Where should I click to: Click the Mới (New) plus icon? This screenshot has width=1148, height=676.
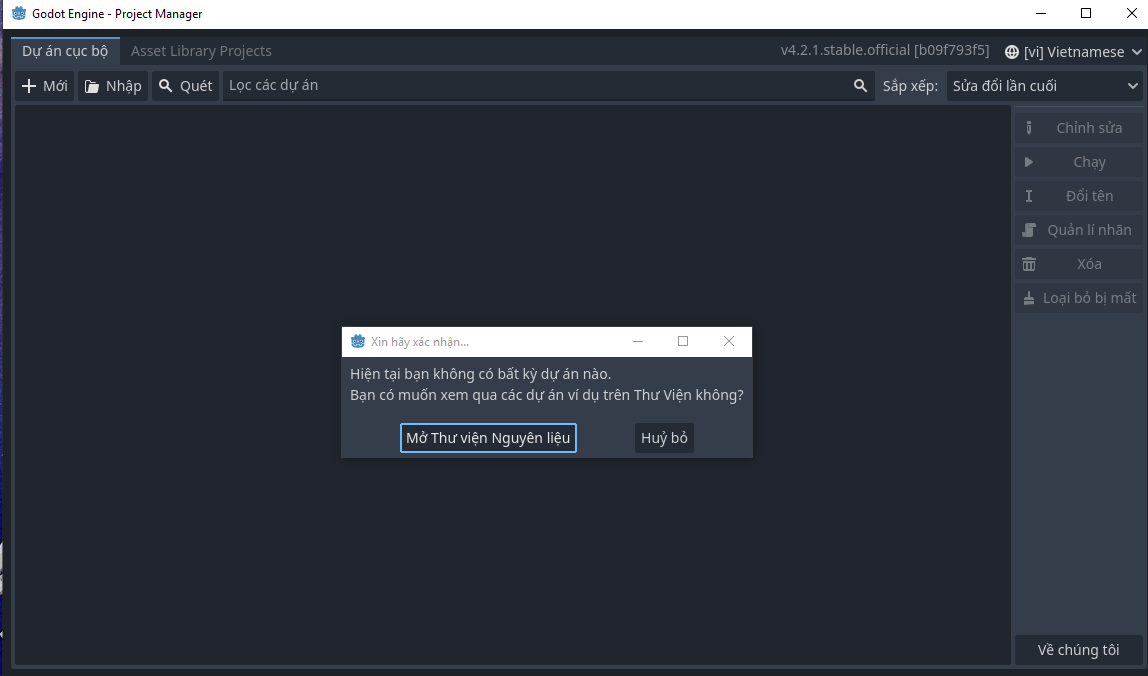[29, 86]
